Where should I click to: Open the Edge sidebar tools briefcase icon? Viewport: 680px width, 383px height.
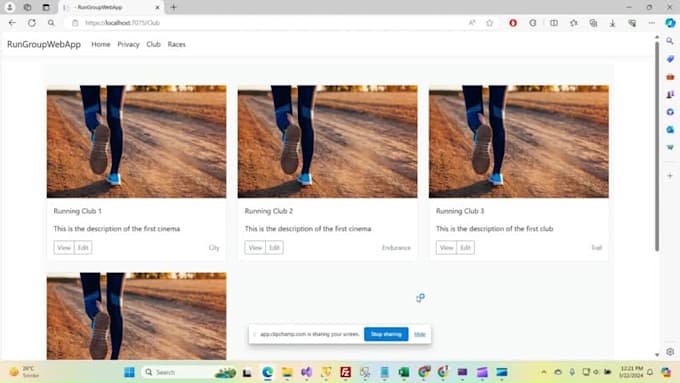pos(670,77)
